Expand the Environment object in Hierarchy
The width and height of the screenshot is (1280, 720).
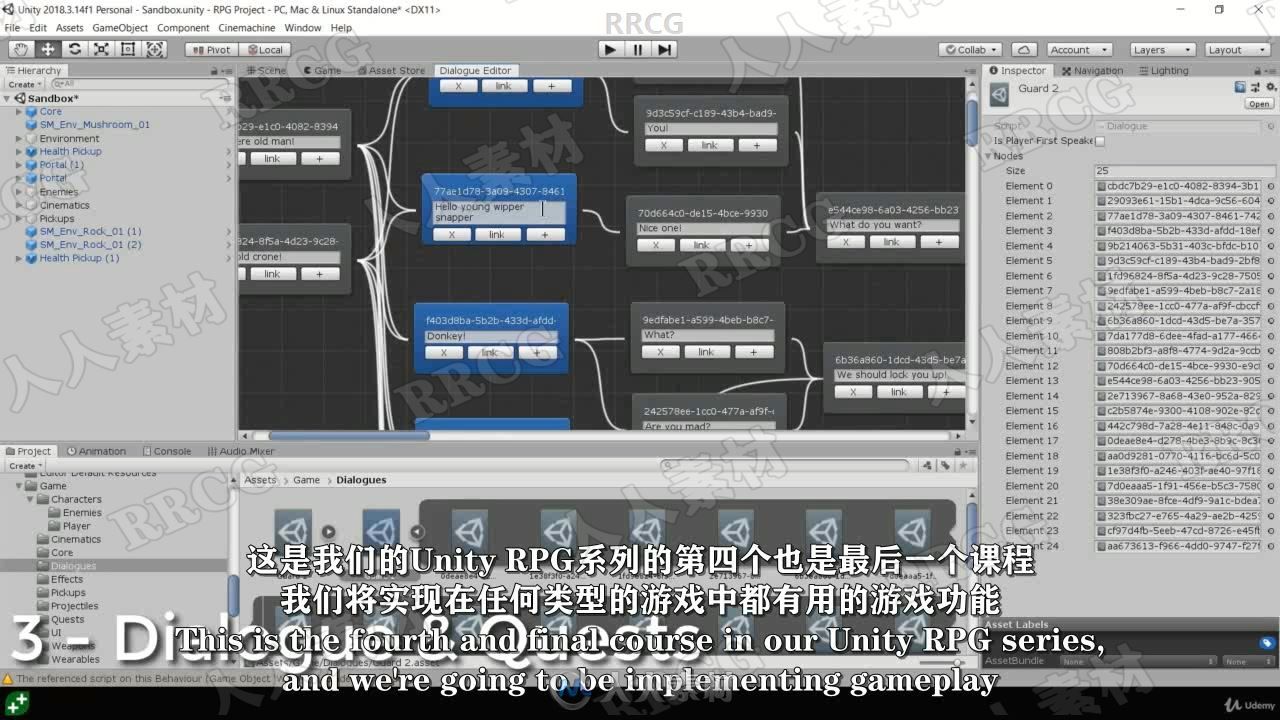[19, 139]
